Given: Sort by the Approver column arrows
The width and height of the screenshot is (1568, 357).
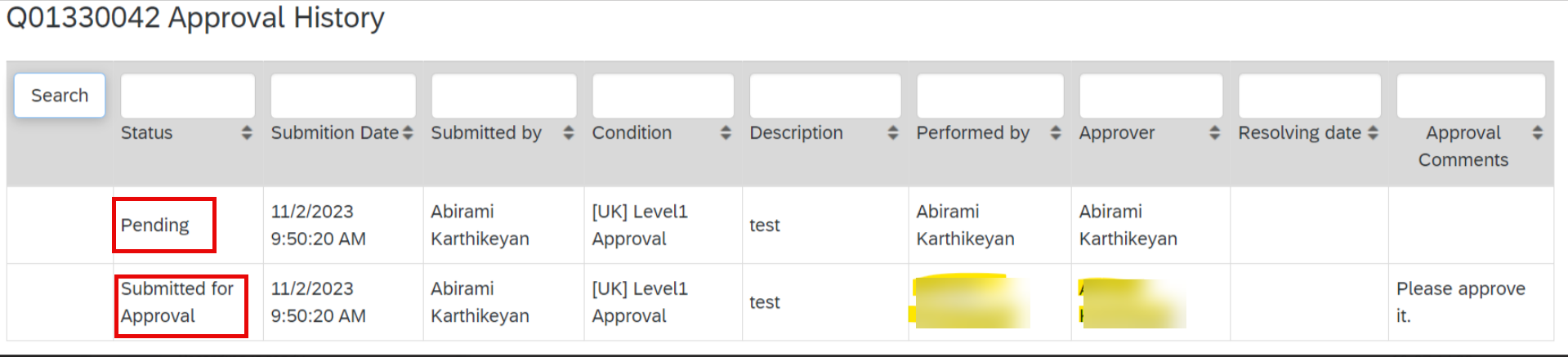Looking at the screenshot, I should coord(1215,133).
